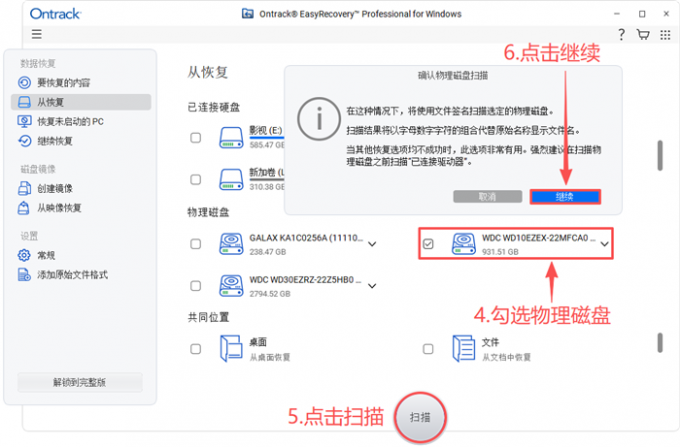This screenshot has height=447, width=680.
Task: Click the 2794.52 GB size text
Action: tap(270, 294)
